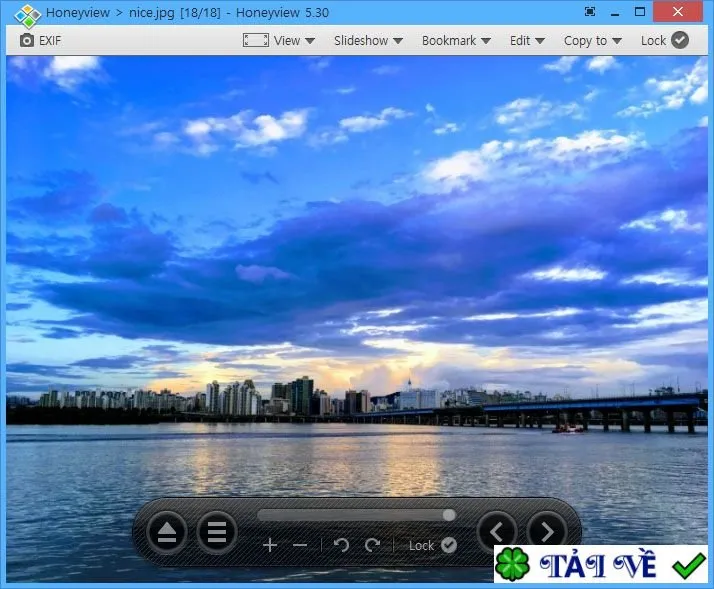The height and width of the screenshot is (589, 714).
Task: Click the eject open-file button
Action: 167,532
